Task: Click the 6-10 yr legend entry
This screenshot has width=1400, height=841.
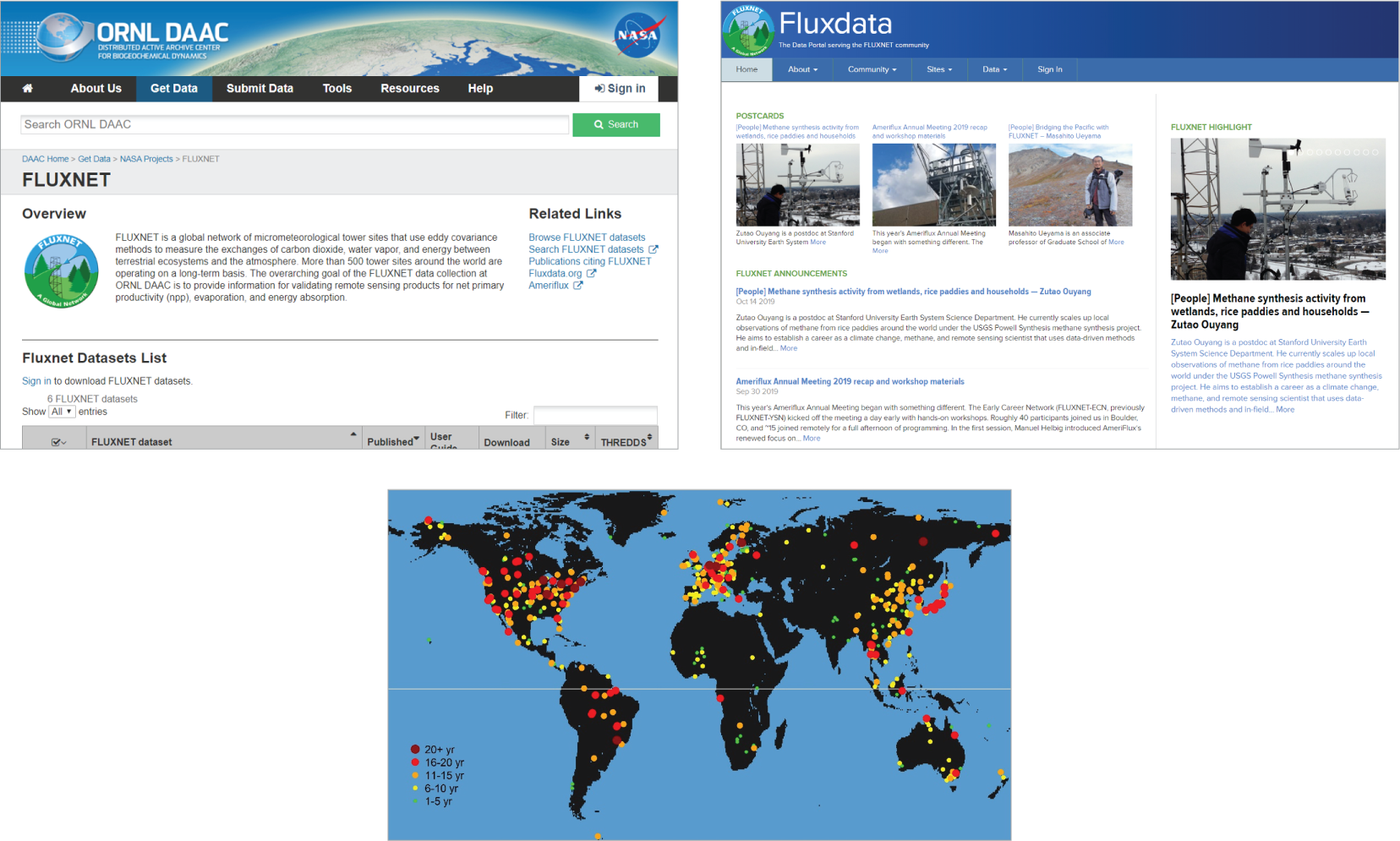Action: 436,789
